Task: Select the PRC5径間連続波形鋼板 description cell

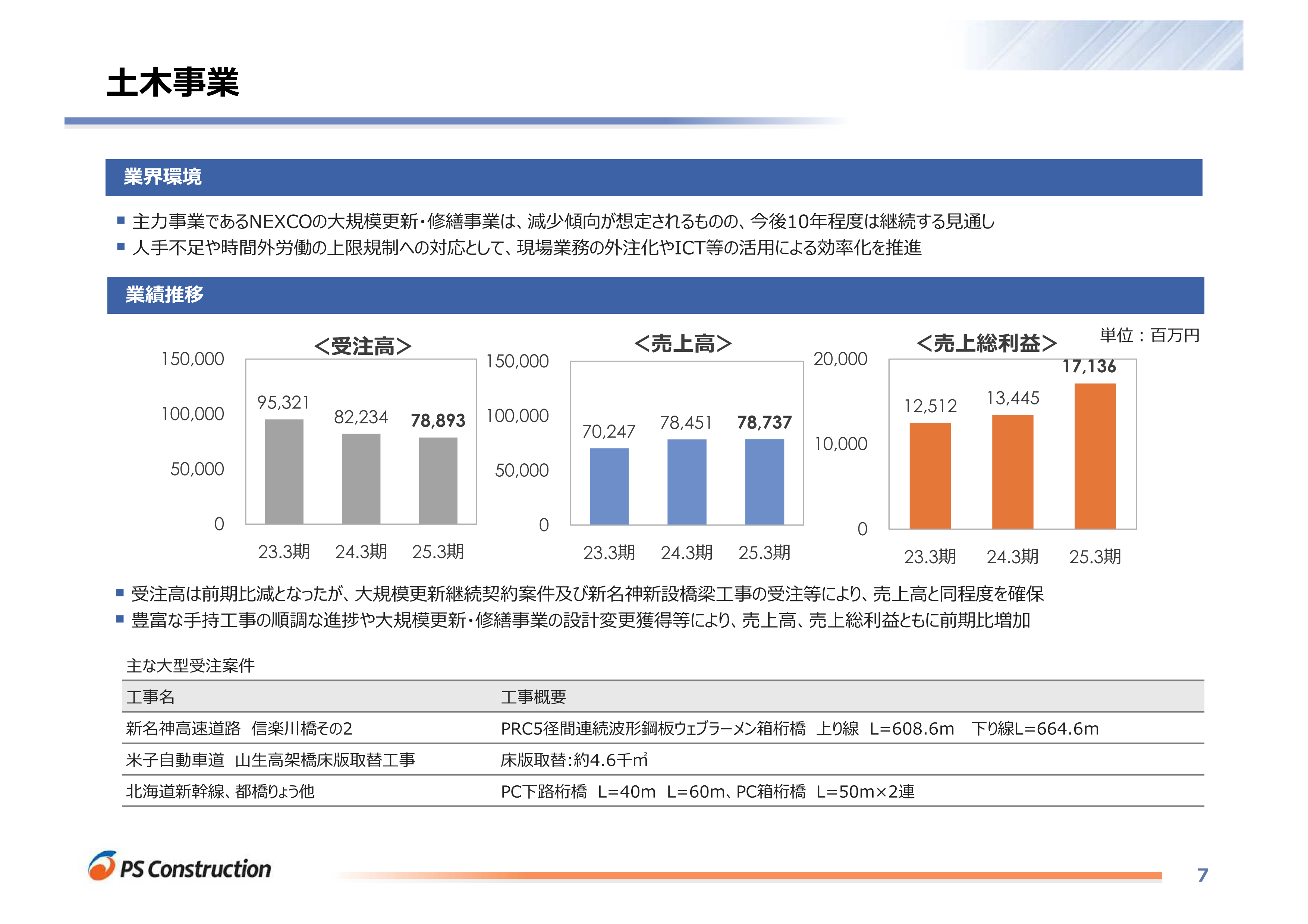Action: 800,728
